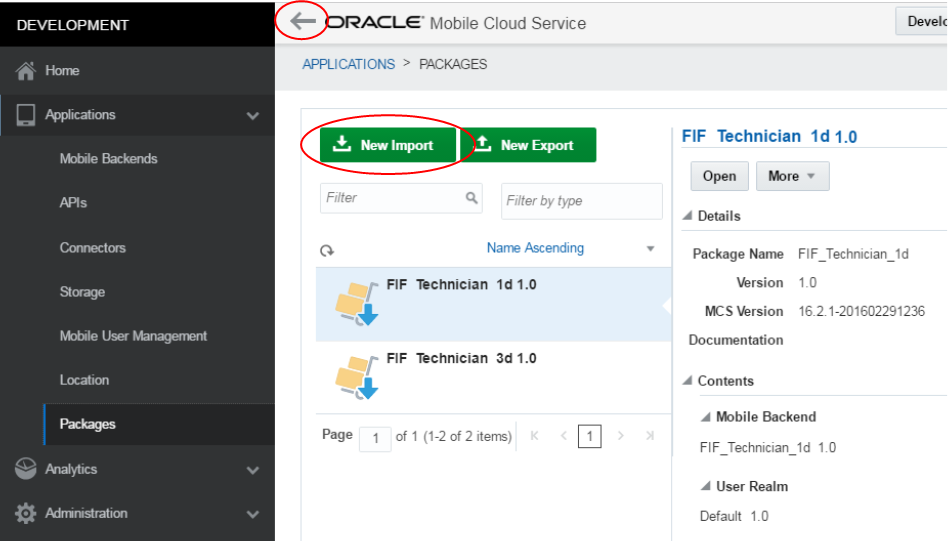The width and height of the screenshot is (948, 542).
Task: Go to last page of package list
Action: point(650,436)
